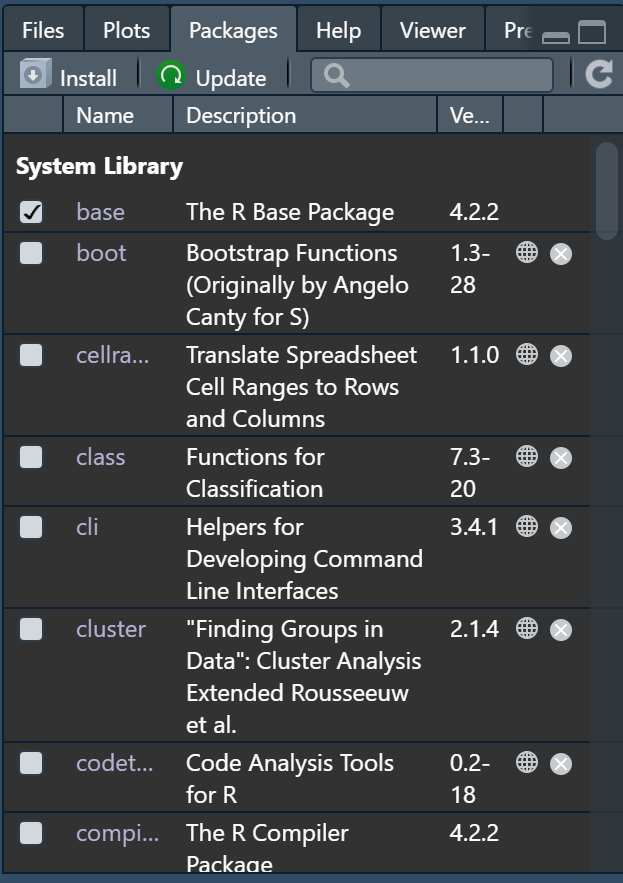Select the Packages tab

233,30
